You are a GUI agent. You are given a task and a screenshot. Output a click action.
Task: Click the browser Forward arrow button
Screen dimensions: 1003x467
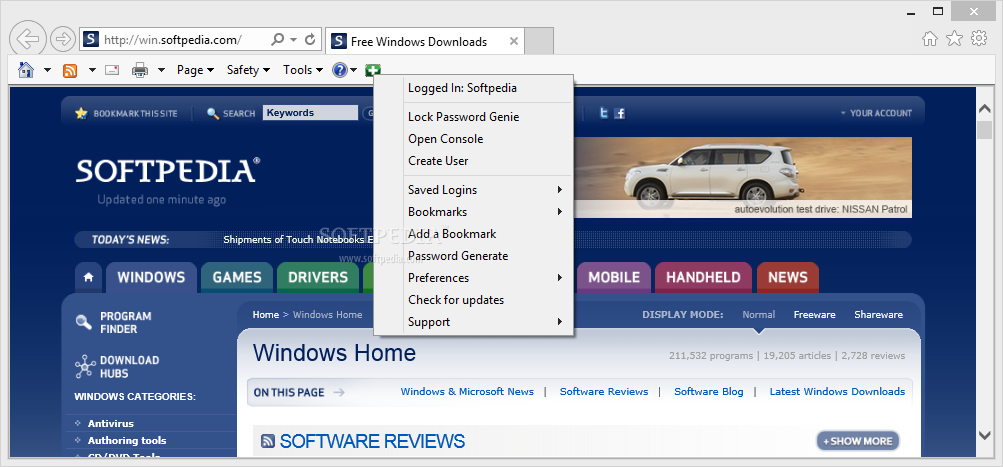[x=63, y=40]
